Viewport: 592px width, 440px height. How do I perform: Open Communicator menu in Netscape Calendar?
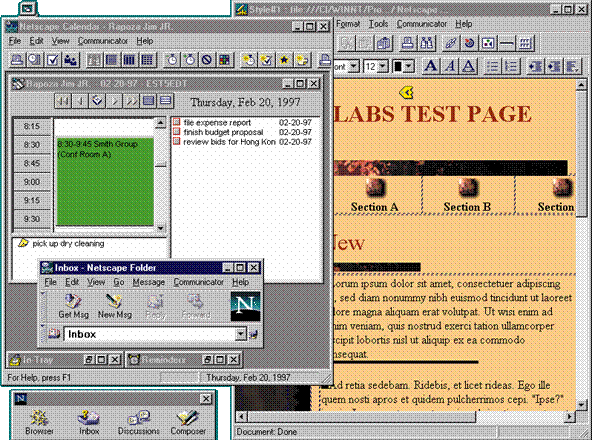click(103, 41)
